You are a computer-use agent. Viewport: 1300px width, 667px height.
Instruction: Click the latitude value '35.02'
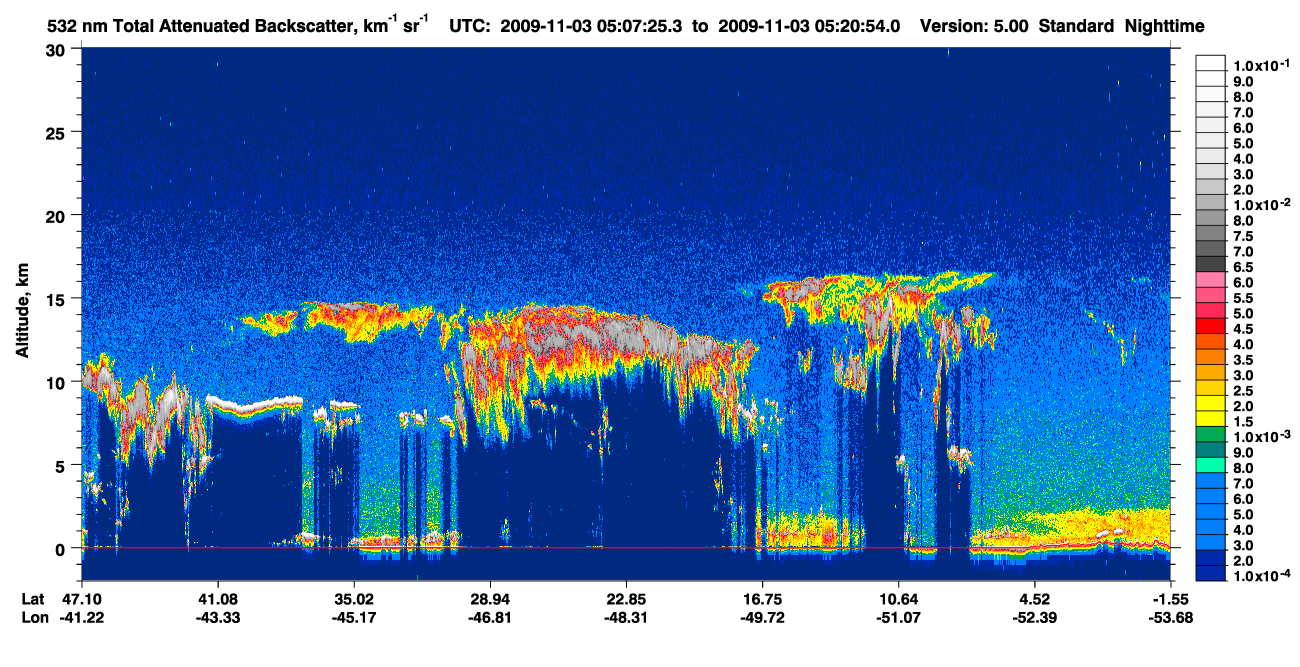(354, 599)
